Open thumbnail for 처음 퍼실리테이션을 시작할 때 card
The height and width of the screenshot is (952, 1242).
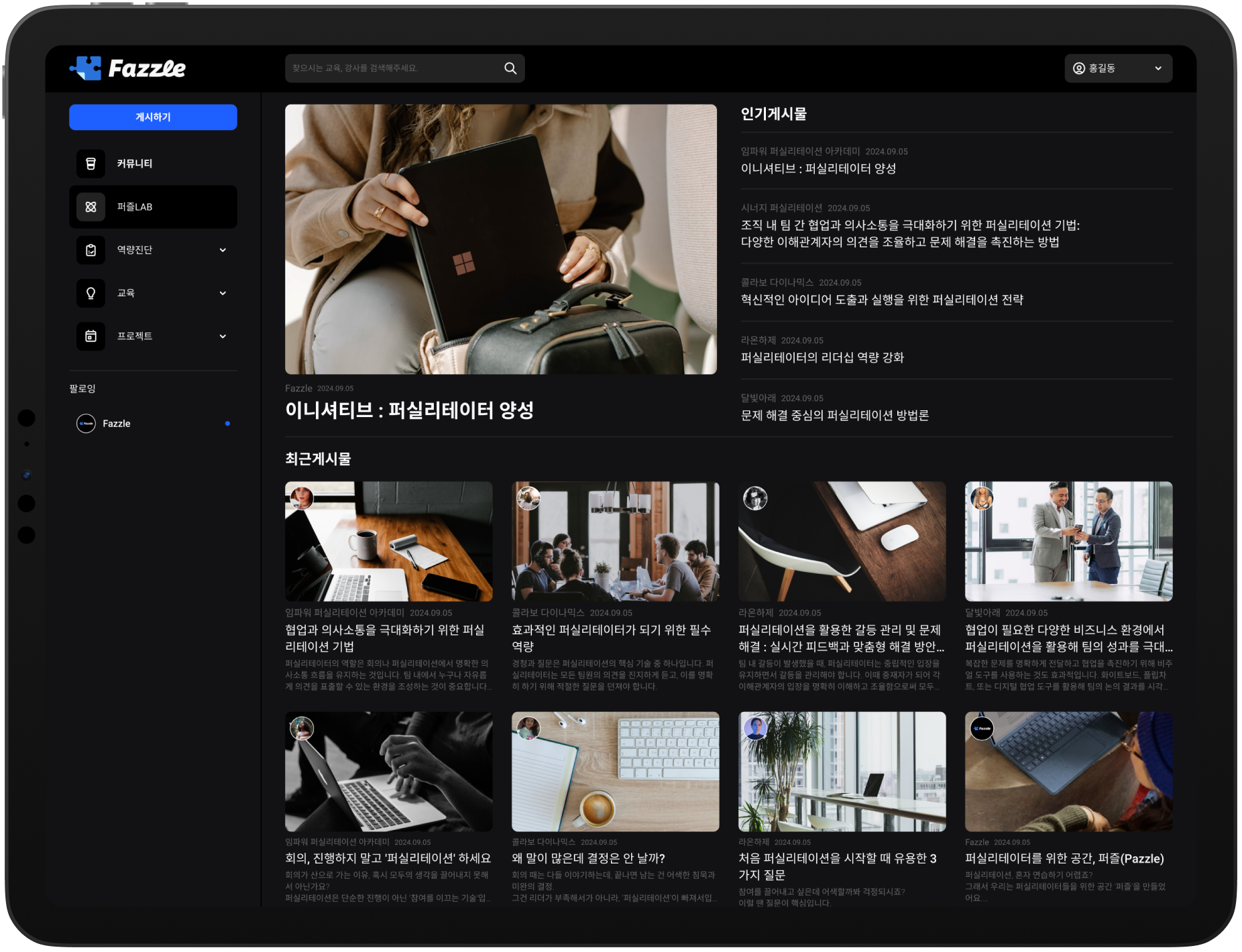(x=842, y=772)
